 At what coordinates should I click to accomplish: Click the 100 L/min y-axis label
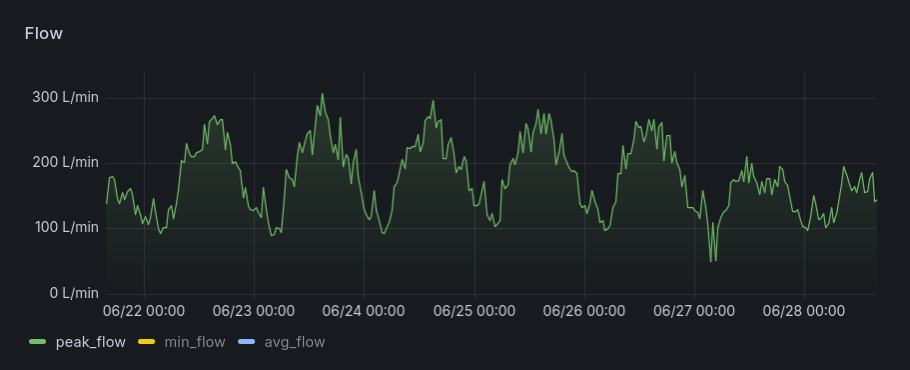pyautogui.click(x=66, y=227)
